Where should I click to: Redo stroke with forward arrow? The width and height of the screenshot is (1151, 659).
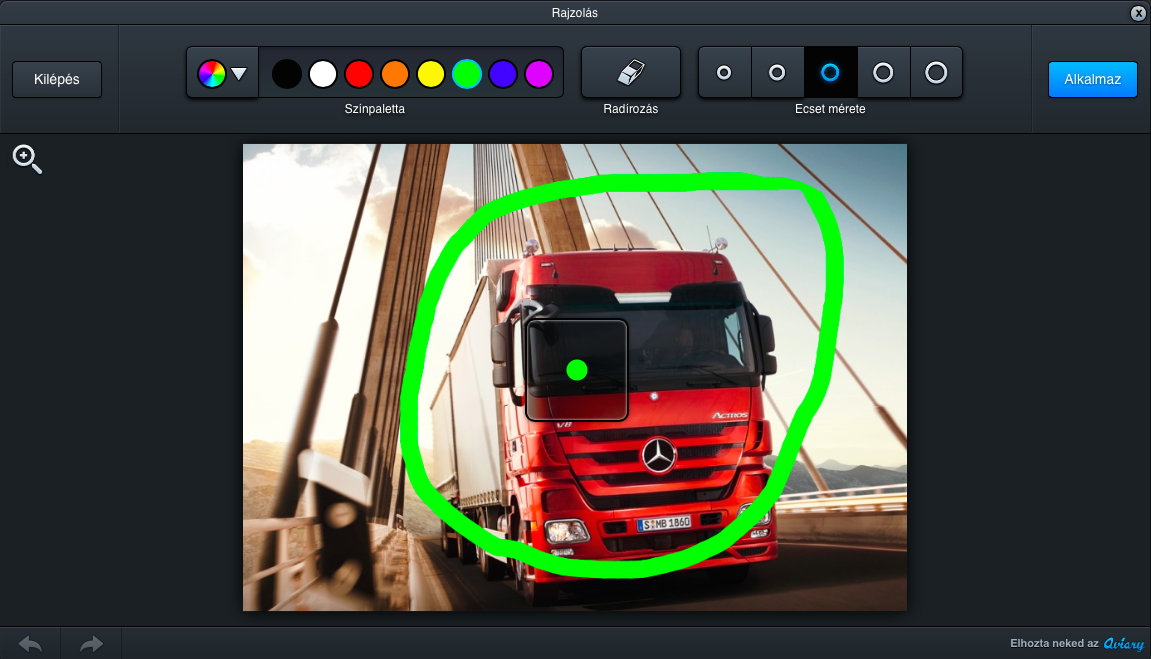(x=91, y=644)
